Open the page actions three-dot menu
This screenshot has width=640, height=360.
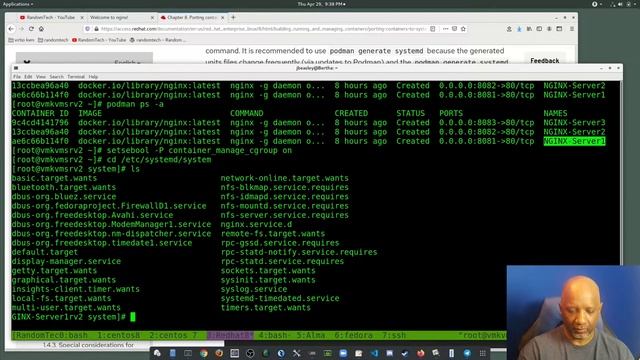(x=445, y=29)
